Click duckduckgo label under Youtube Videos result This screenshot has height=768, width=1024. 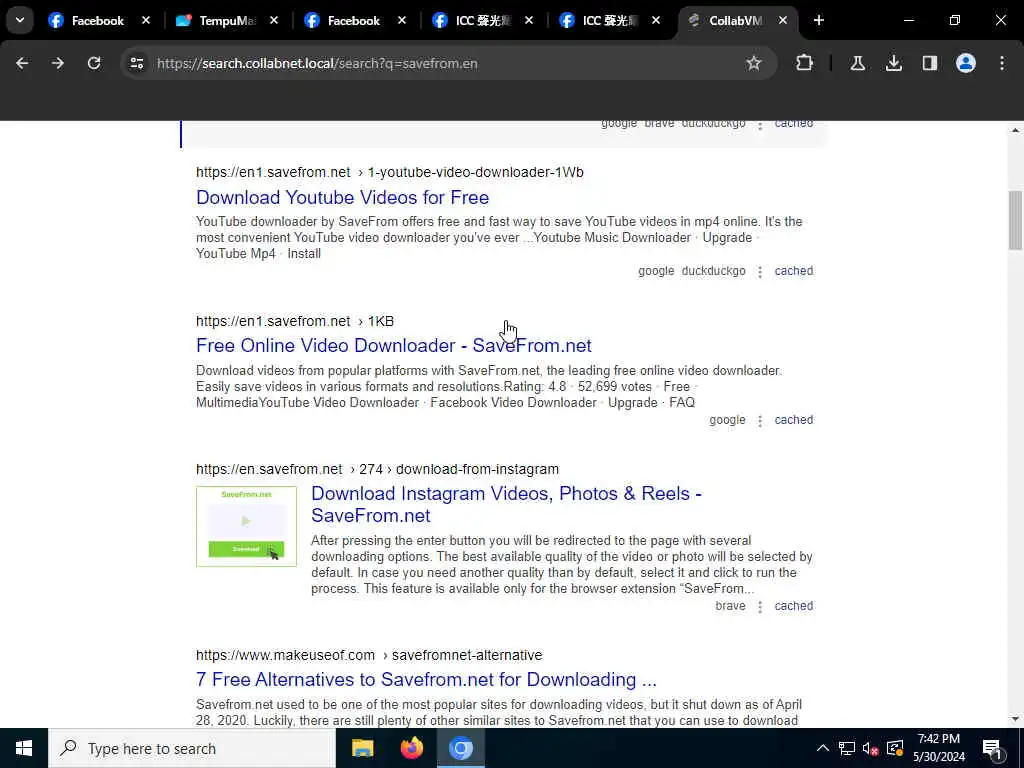pyautogui.click(x=713, y=271)
